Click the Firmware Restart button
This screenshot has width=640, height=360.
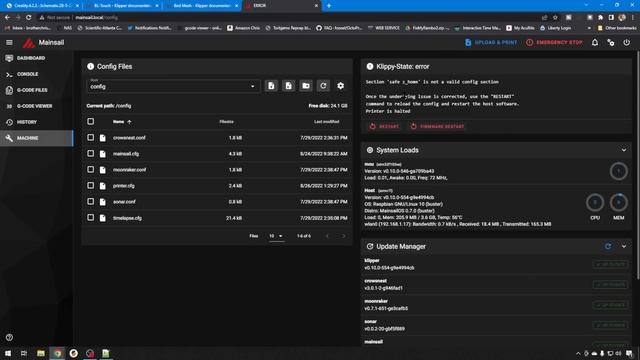tap(437, 127)
